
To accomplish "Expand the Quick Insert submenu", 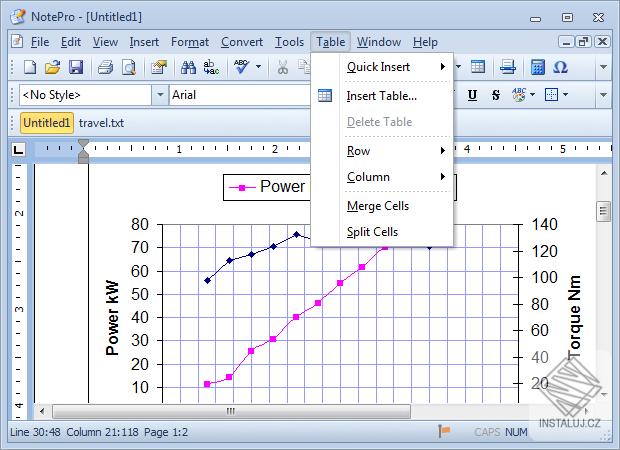I will coord(443,67).
